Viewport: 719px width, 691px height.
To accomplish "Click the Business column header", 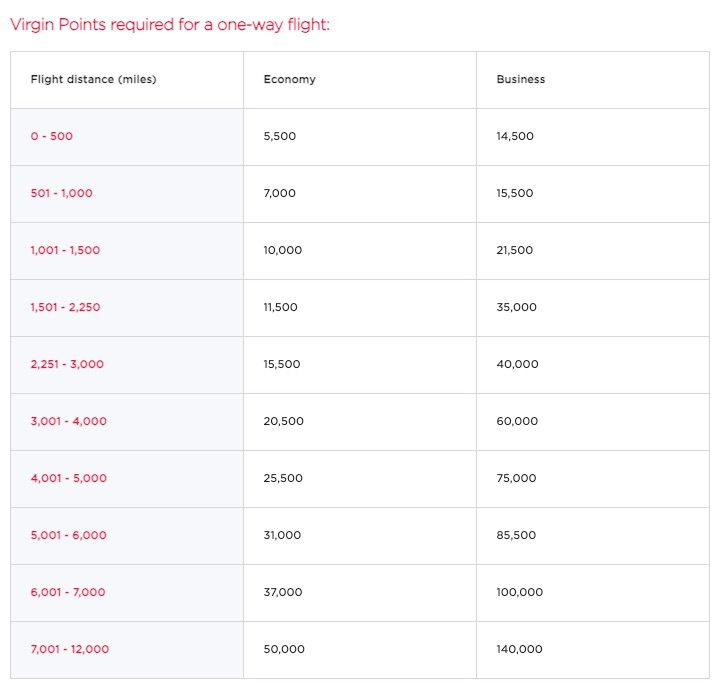I will (x=521, y=79).
